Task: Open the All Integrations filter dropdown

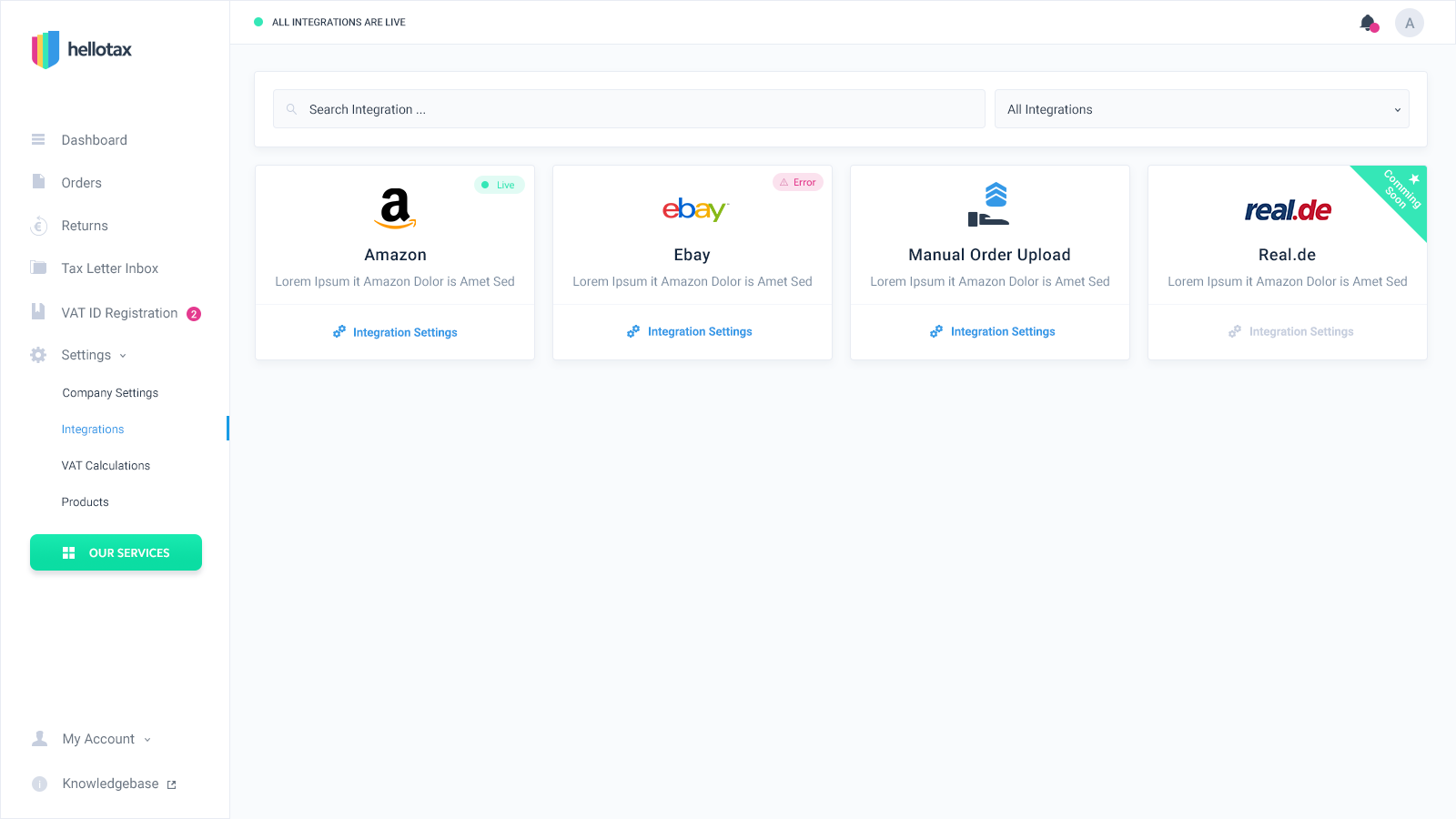Action: (1202, 109)
